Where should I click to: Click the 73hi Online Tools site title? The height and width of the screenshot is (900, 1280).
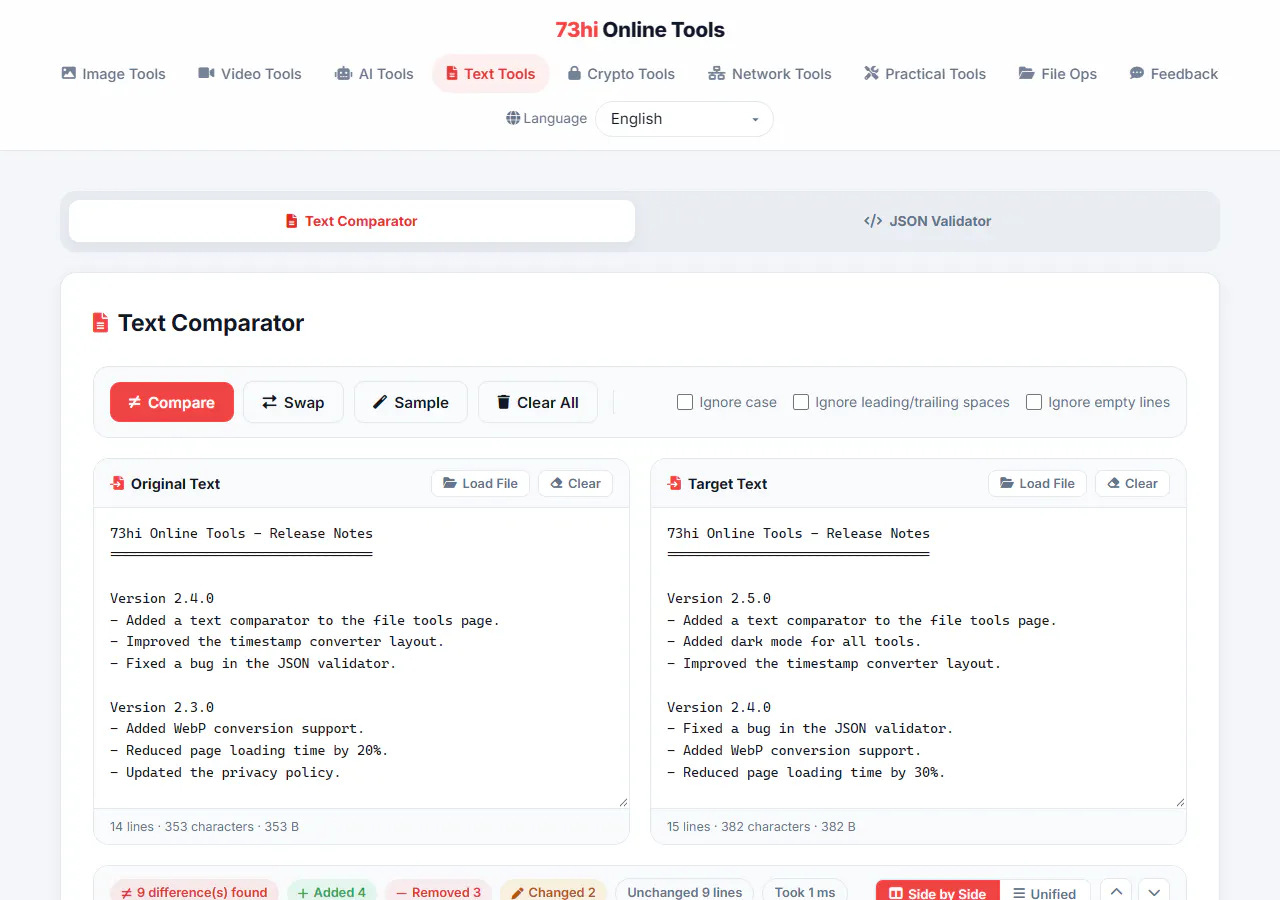tap(640, 30)
